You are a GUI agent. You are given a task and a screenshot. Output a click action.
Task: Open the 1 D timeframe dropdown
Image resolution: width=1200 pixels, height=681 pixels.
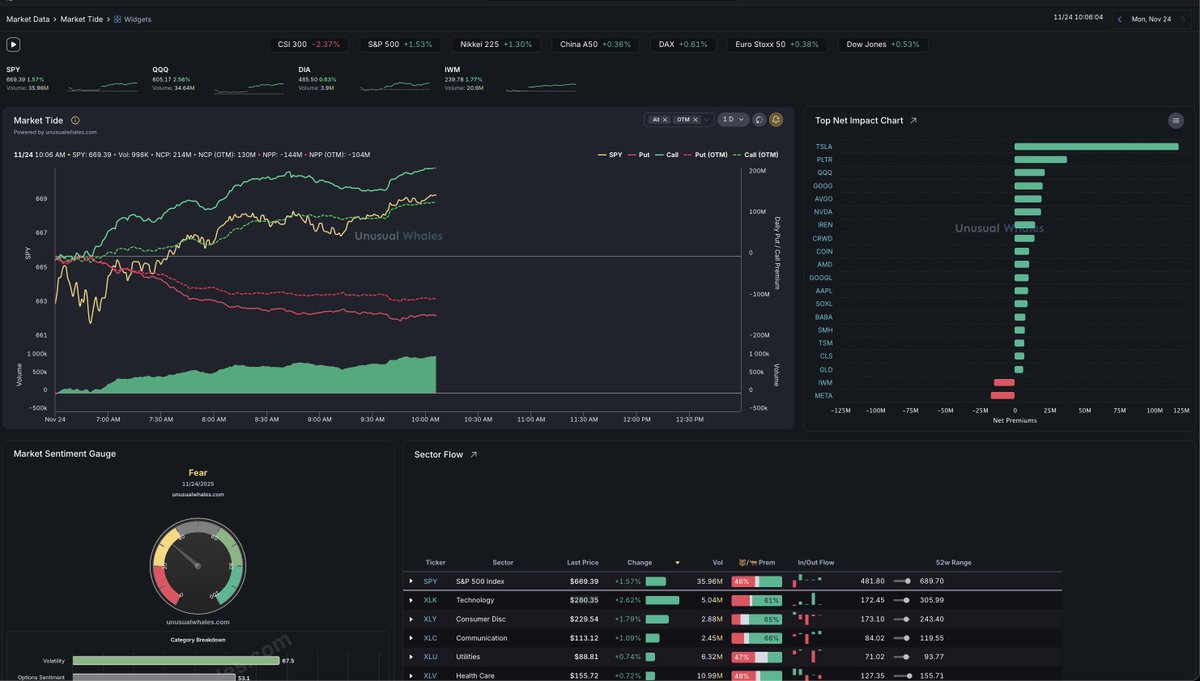click(x=733, y=120)
